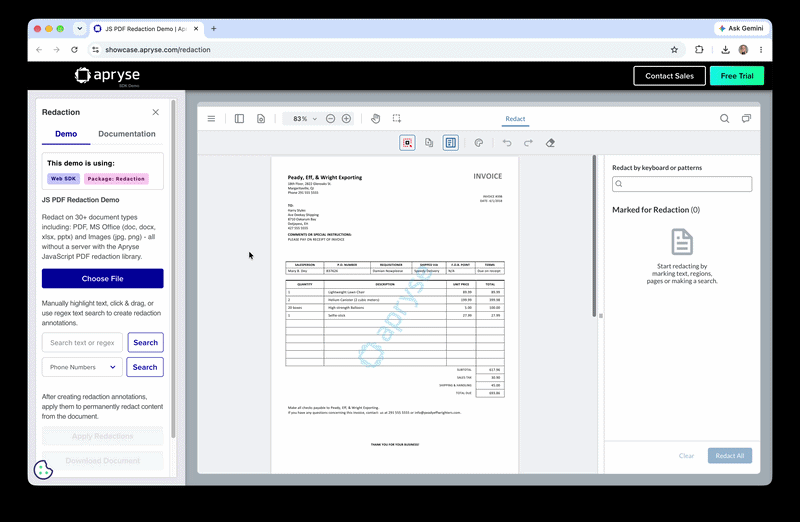Open browser extensions puzzle icon
Image resolution: width=800 pixels, height=522 pixels.
699,49
